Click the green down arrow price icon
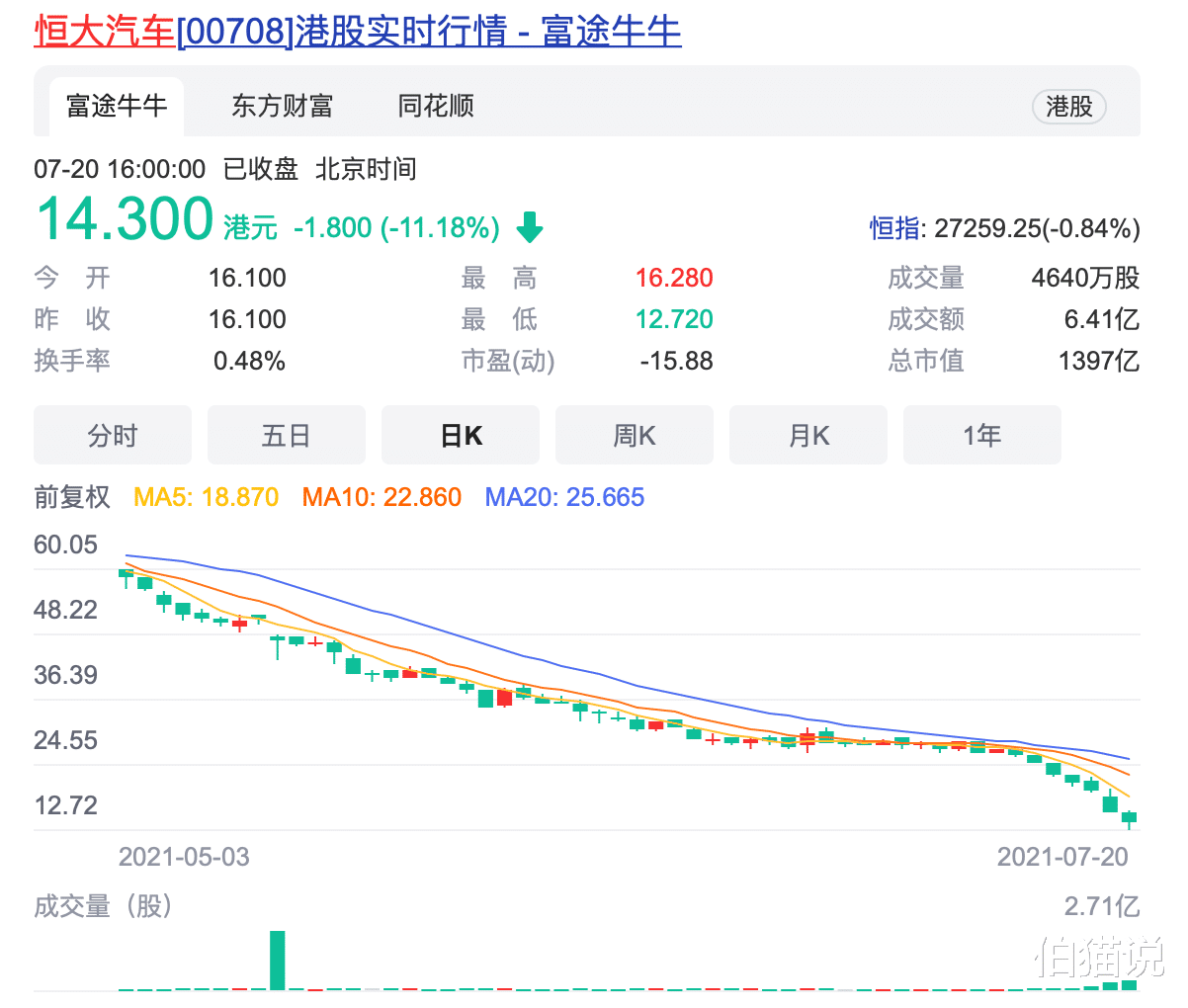1188x1008 pixels. (530, 227)
